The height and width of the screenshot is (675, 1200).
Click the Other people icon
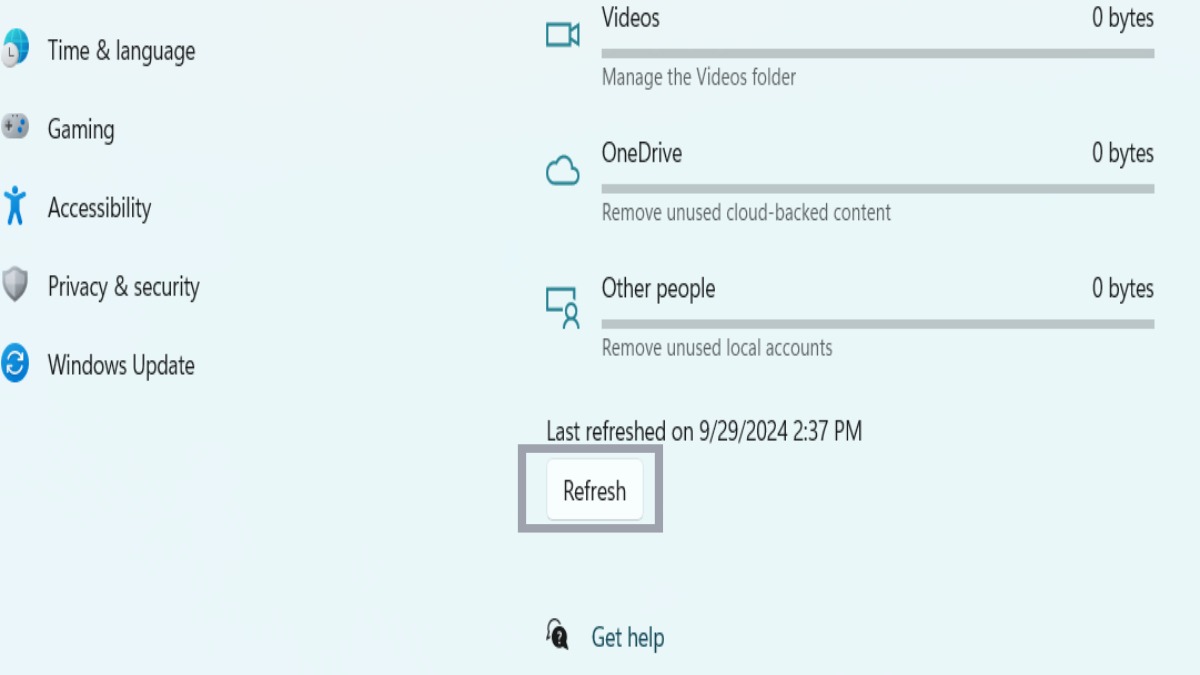pos(563,308)
